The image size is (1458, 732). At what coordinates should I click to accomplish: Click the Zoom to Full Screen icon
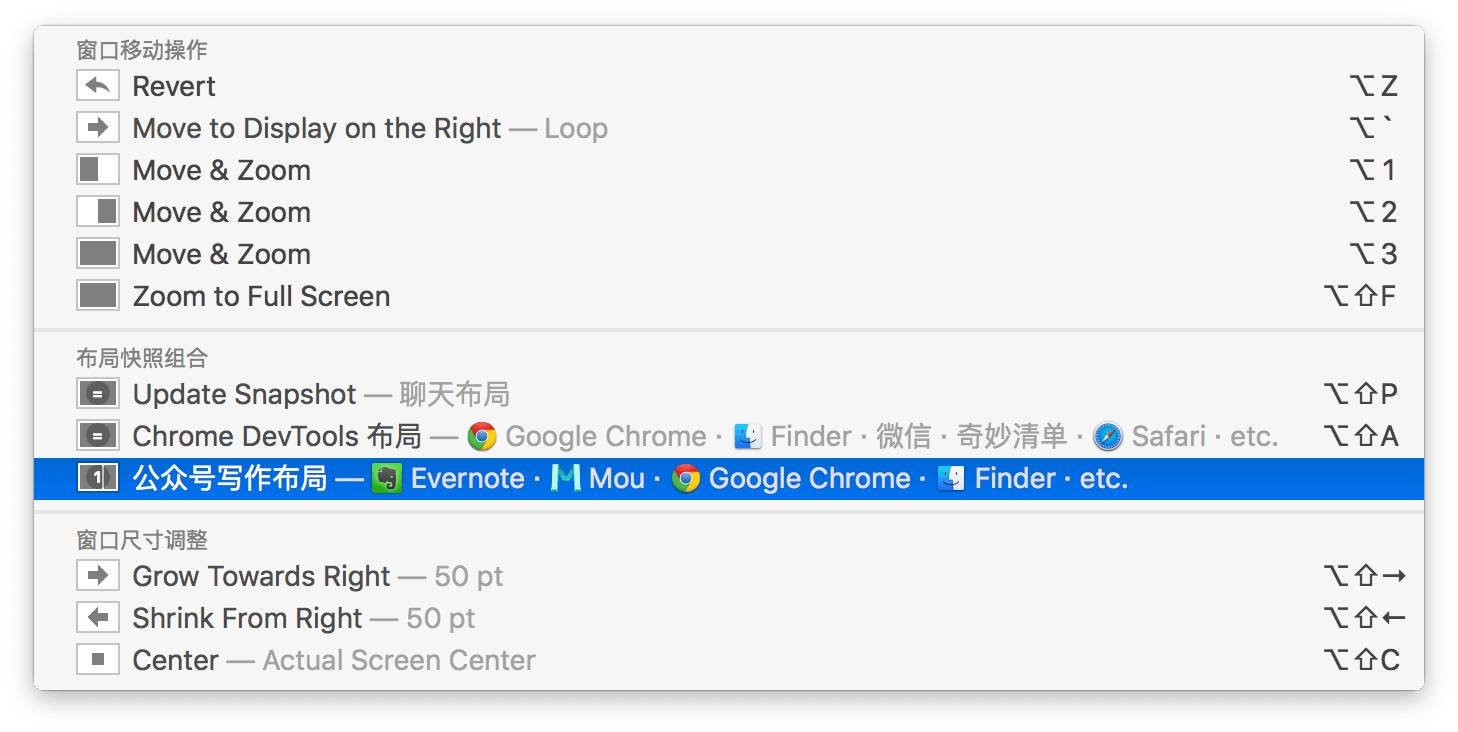tap(98, 296)
